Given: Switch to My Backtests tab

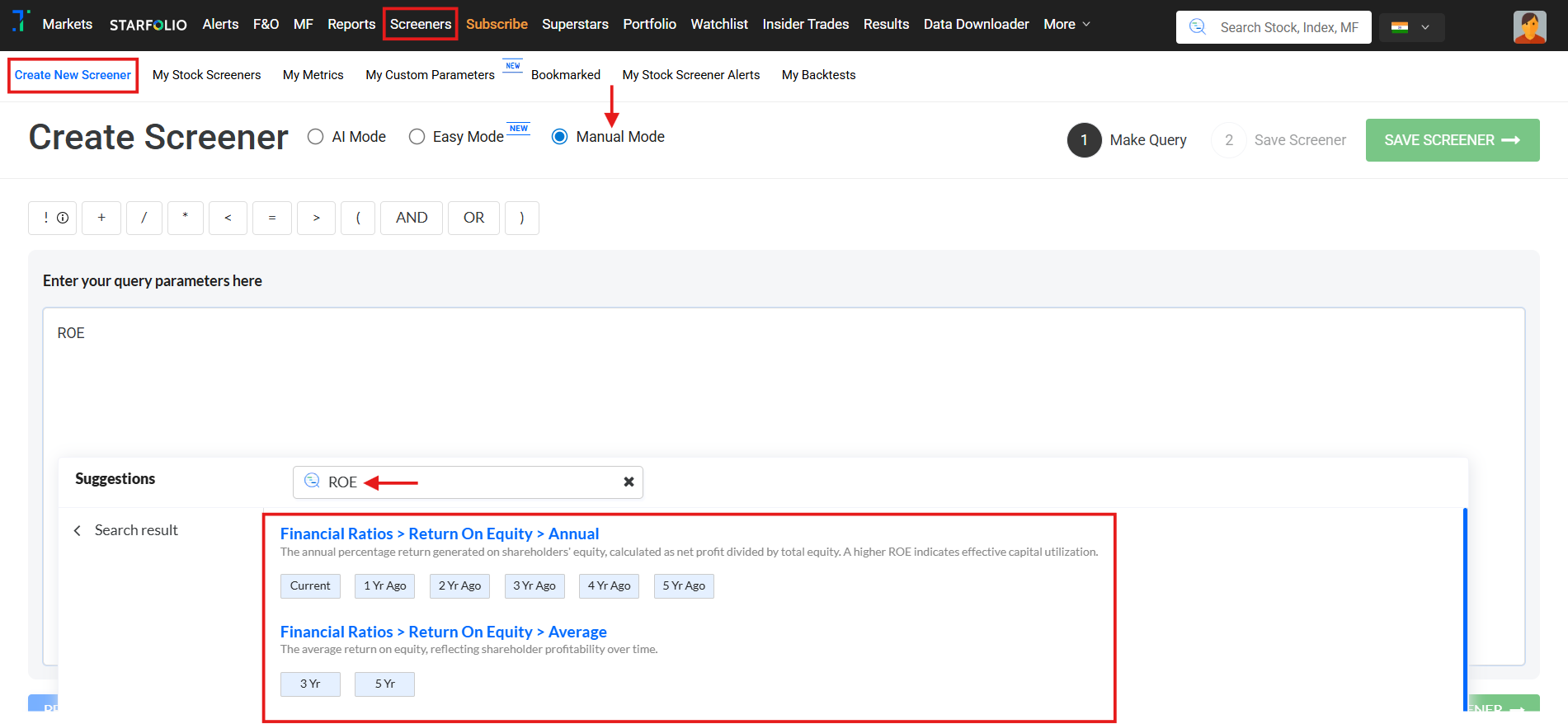Looking at the screenshot, I should (818, 75).
